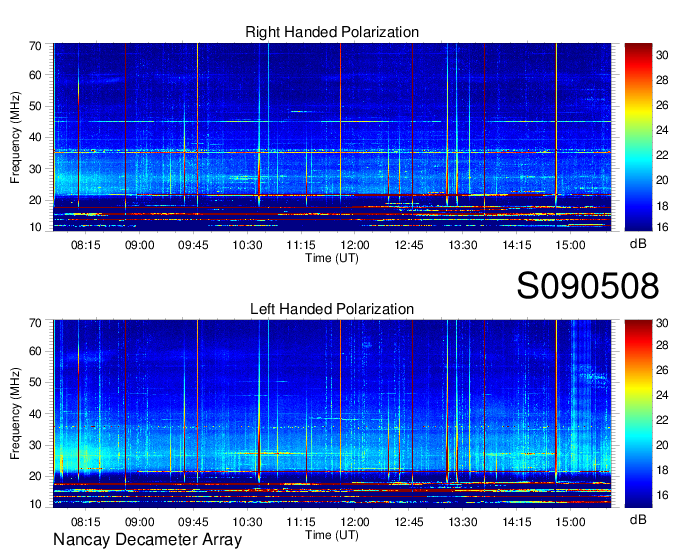Click the 20 MHz tick on the Left Handed plot
This screenshot has height=552, width=680.
(x=35, y=476)
